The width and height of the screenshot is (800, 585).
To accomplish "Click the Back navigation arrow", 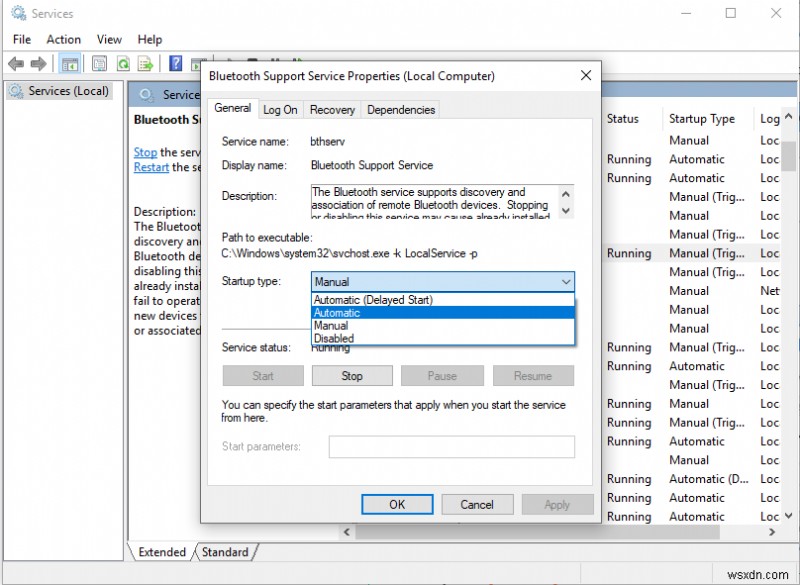I will coord(16,63).
